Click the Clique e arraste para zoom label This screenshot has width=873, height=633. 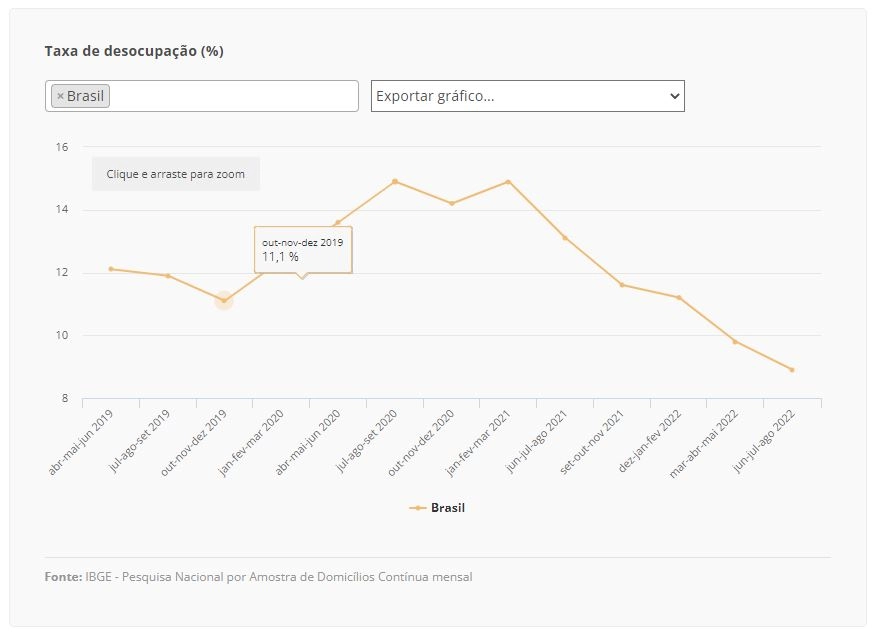coord(175,174)
